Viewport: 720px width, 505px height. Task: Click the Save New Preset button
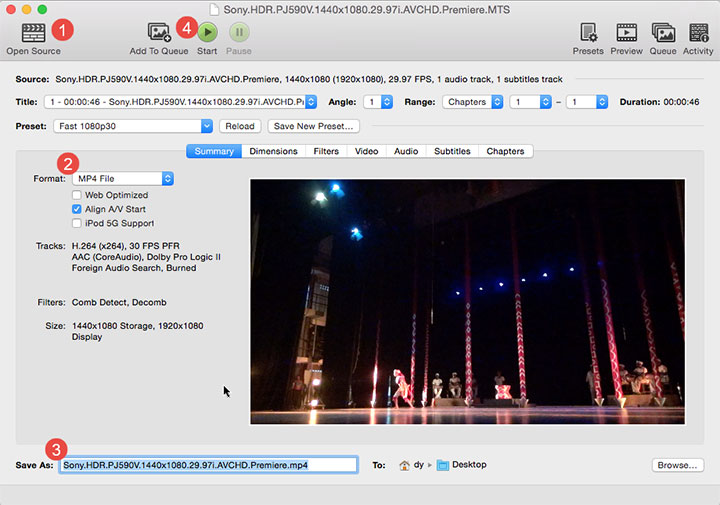[x=313, y=126]
